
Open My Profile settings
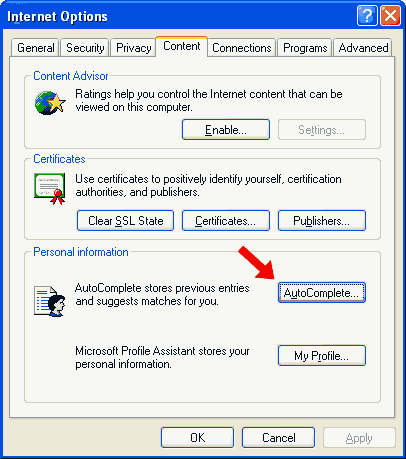[322, 355]
